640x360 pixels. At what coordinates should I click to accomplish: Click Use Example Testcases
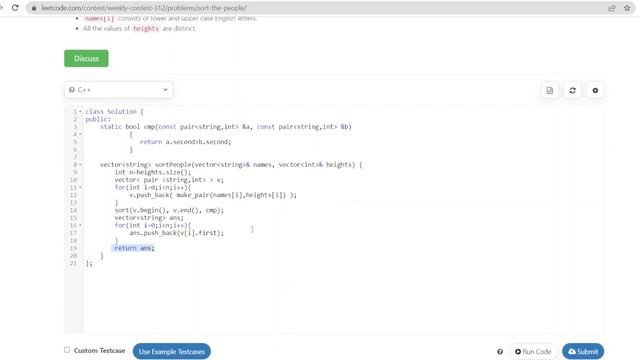pyautogui.click(x=171, y=351)
